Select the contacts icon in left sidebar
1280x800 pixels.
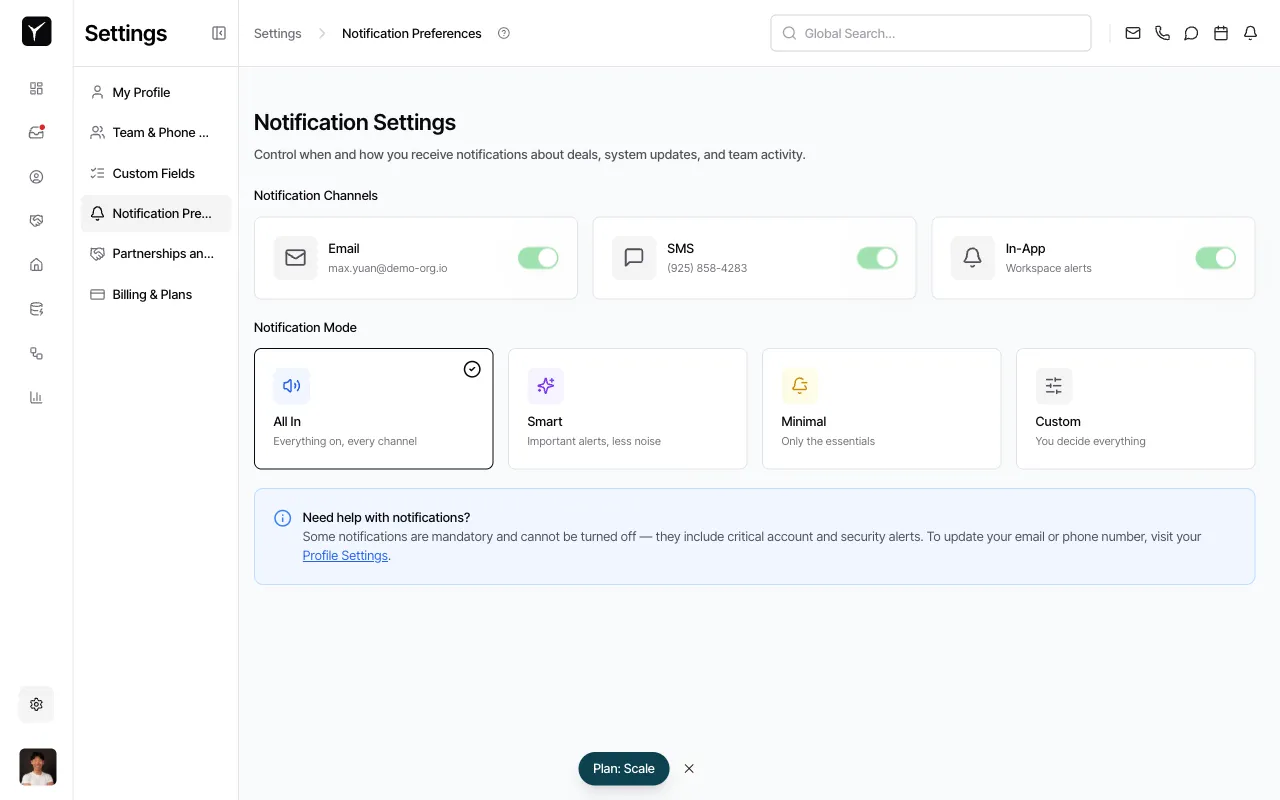(x=36, y=176)
